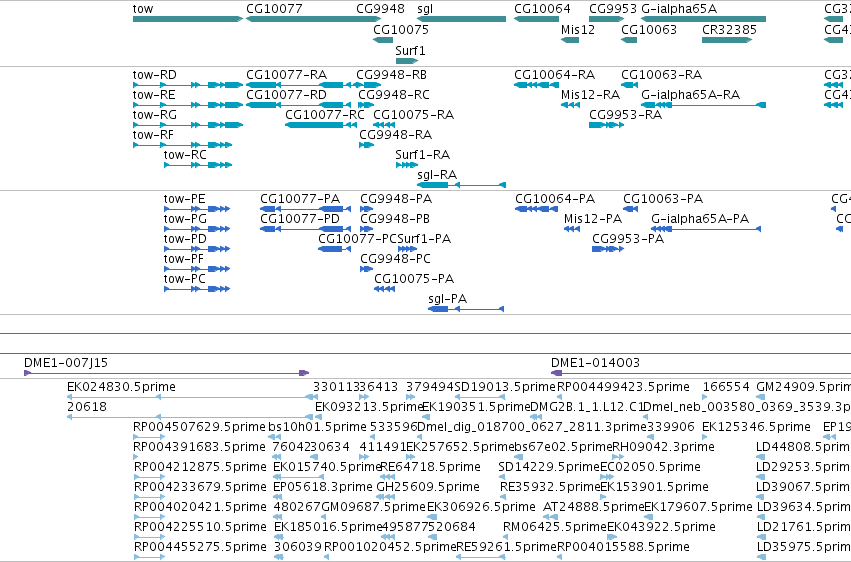
Task: Open transcript Mis12-RA
Action: 590,95
